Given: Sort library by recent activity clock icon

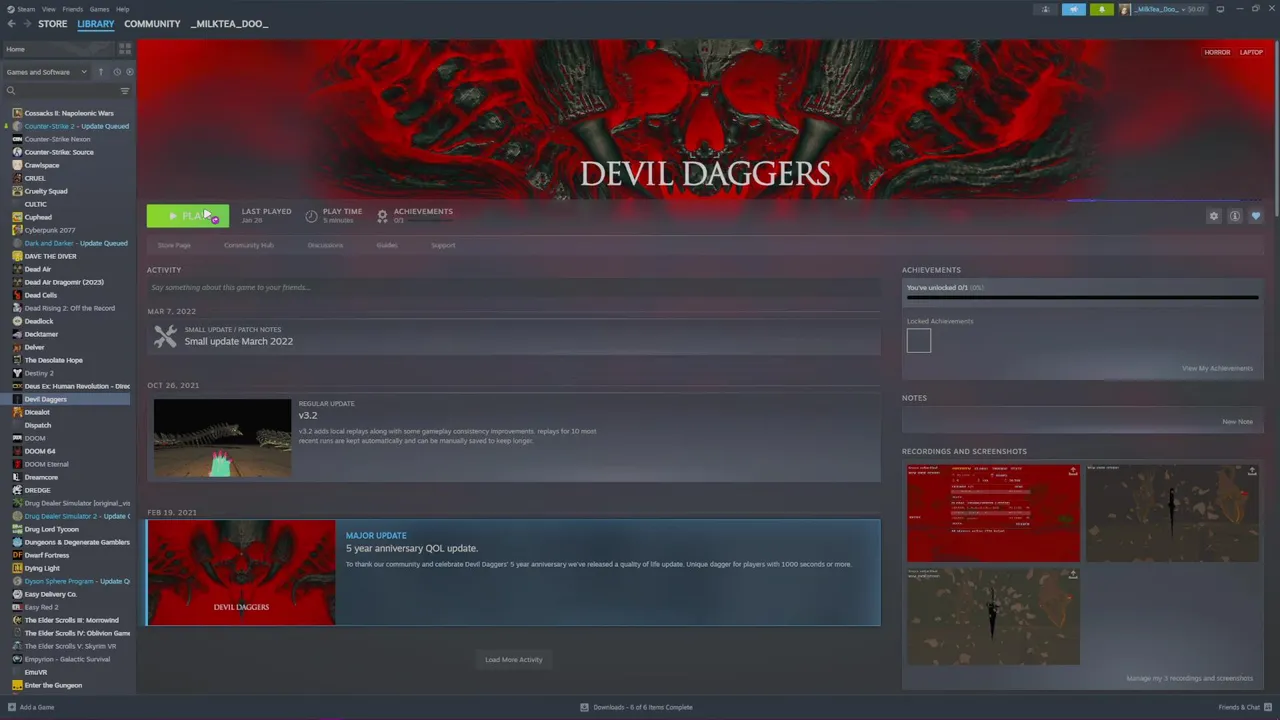Looking at the screenshot, I should (x=117, y=72).
